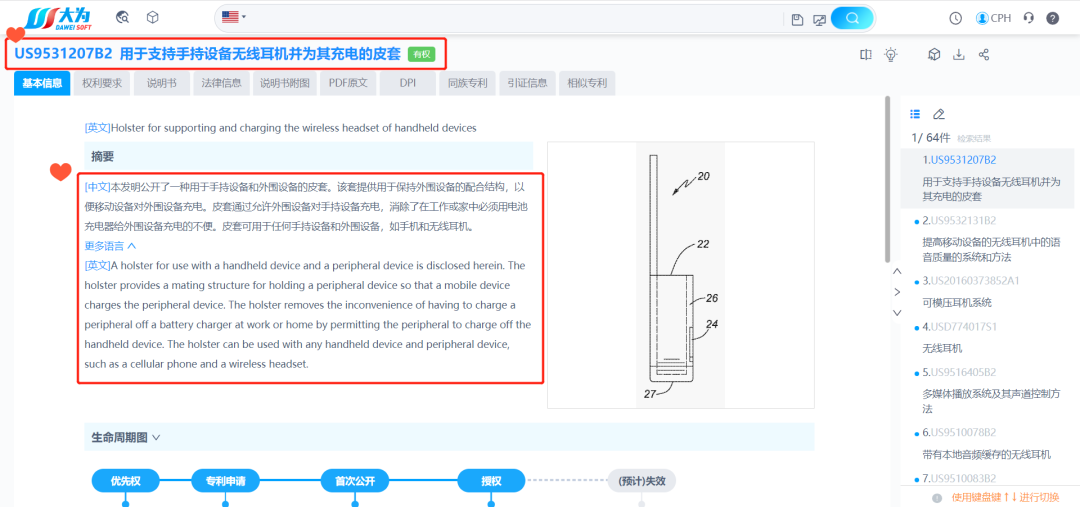Switch to the 权利要求 tab
Screen dimensions: 1080x507
[102, 83]
